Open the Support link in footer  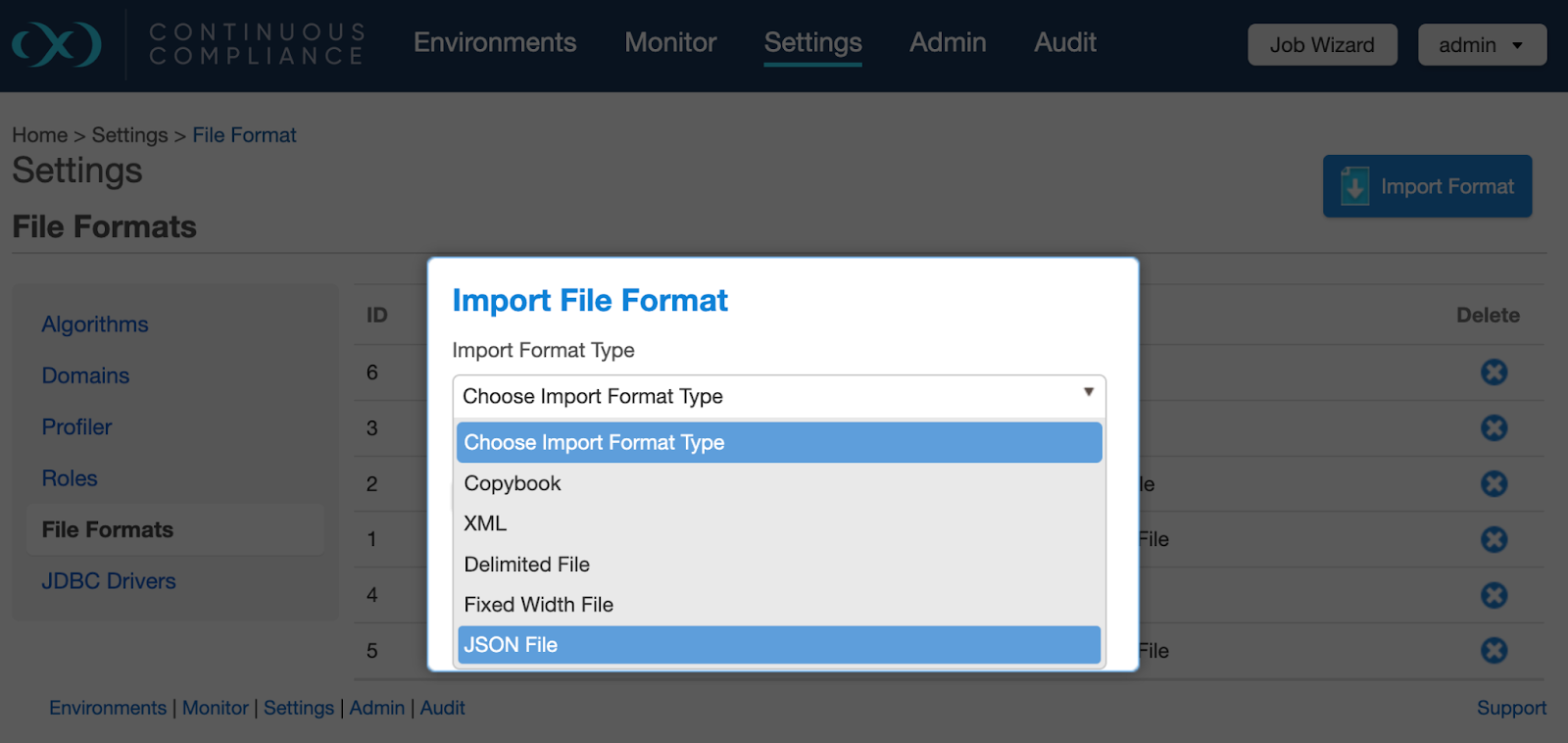point(1510,708)
